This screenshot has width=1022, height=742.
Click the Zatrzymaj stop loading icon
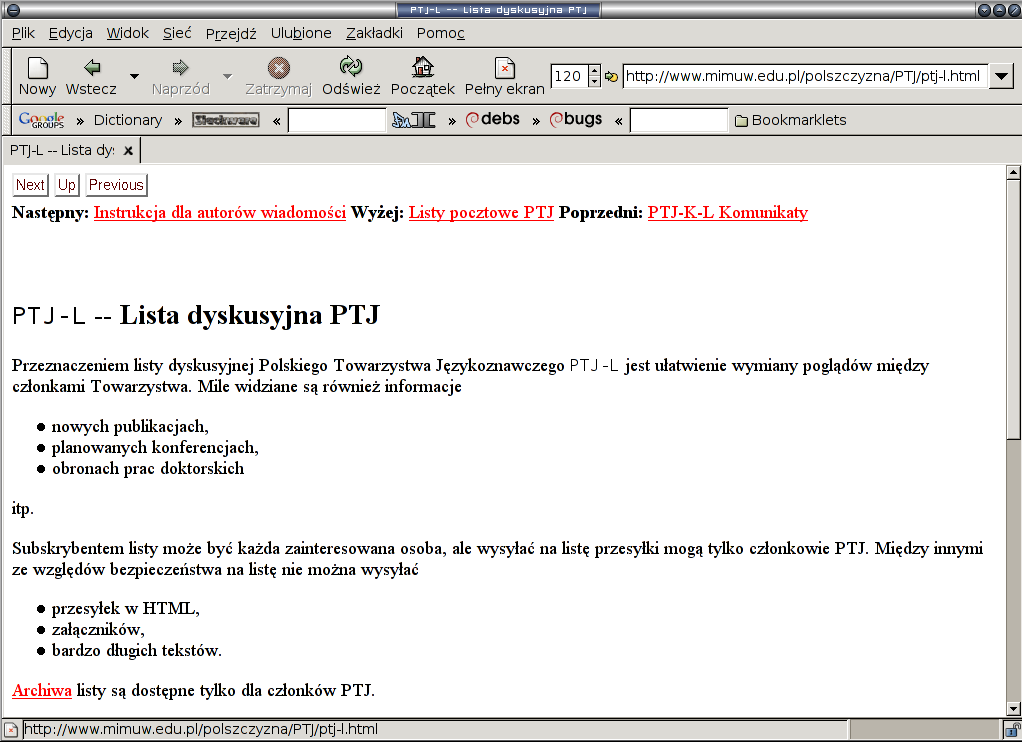point(278,68)
